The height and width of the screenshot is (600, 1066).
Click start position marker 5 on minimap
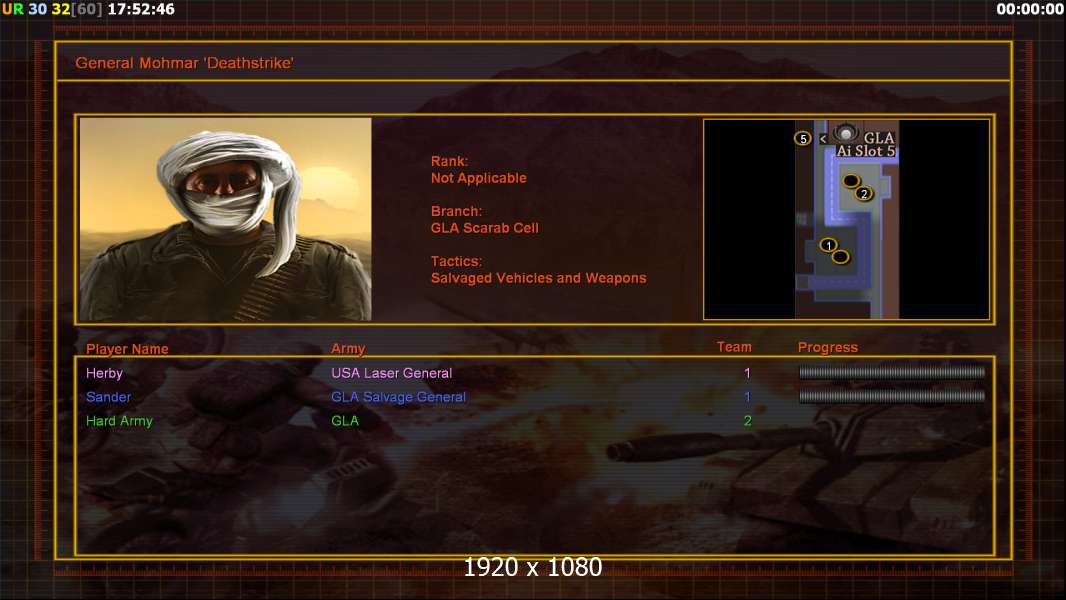pos(803,139)
